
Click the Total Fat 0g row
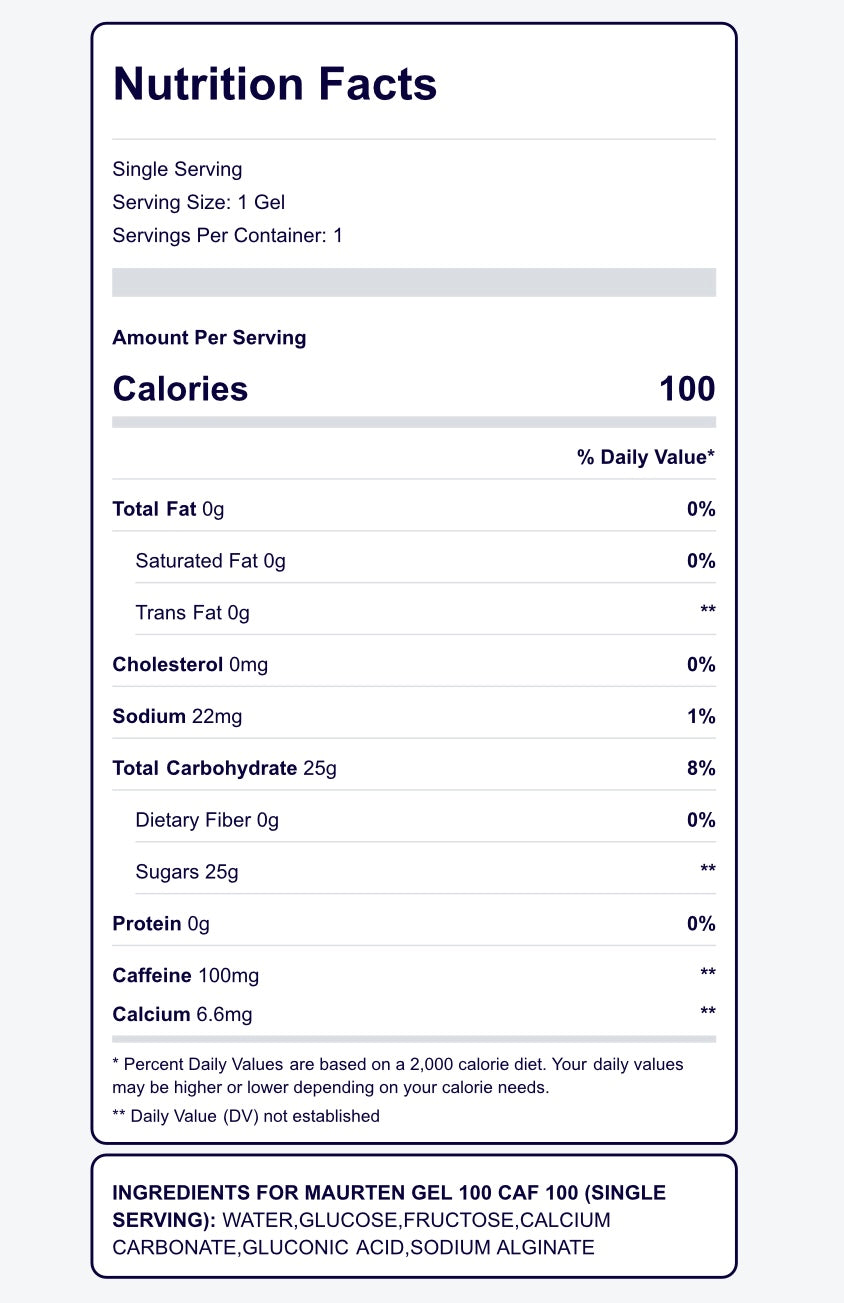click(x=414, y=509)
